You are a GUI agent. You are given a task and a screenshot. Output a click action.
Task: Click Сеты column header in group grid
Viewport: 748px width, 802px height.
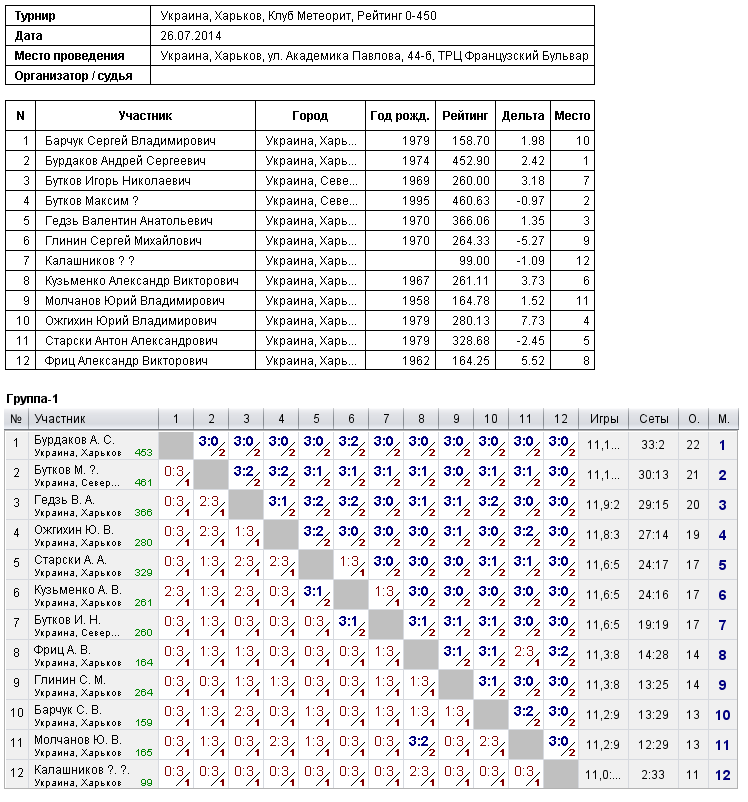[653, 418]
